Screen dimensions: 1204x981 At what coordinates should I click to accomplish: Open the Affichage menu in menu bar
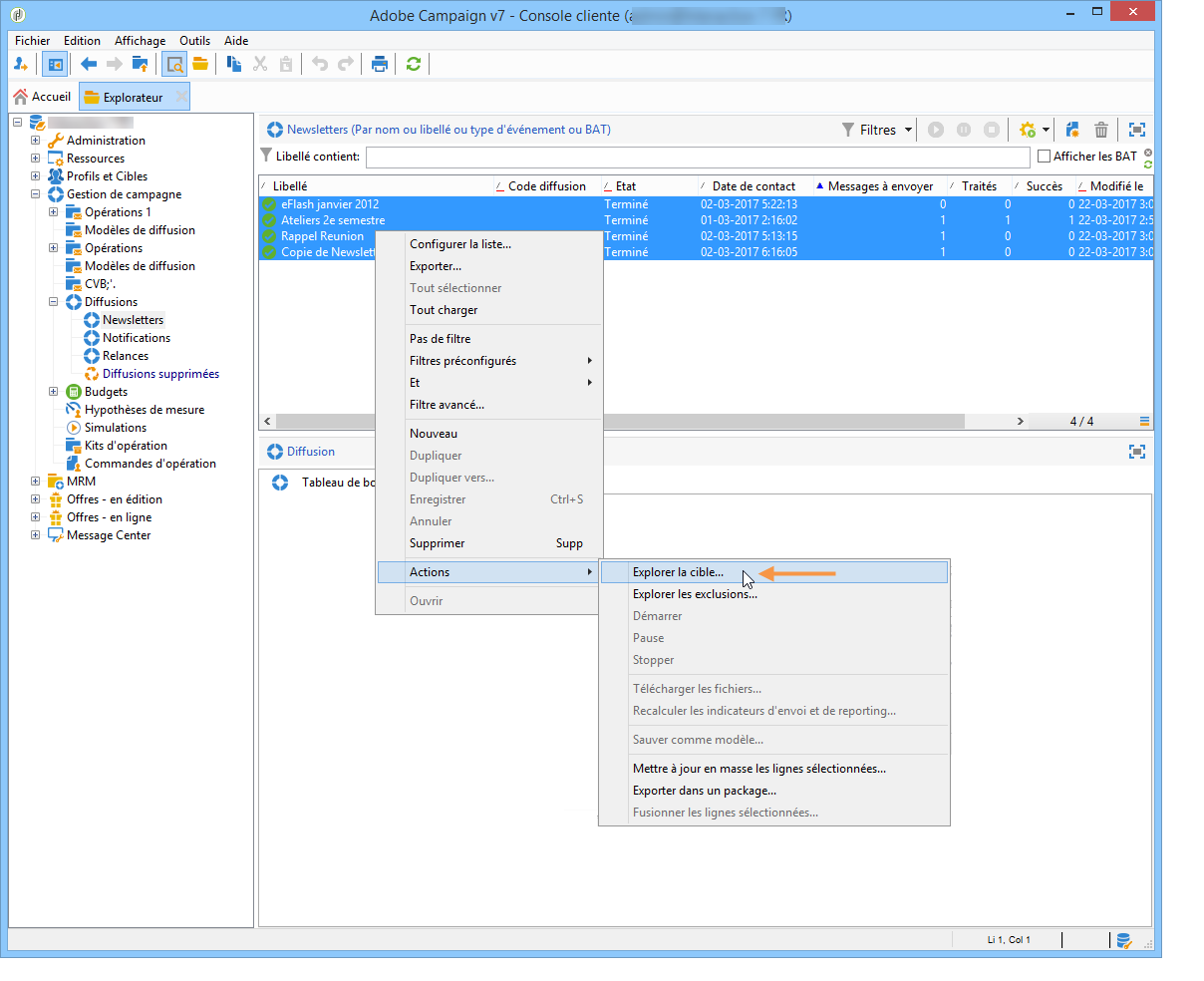140,41
